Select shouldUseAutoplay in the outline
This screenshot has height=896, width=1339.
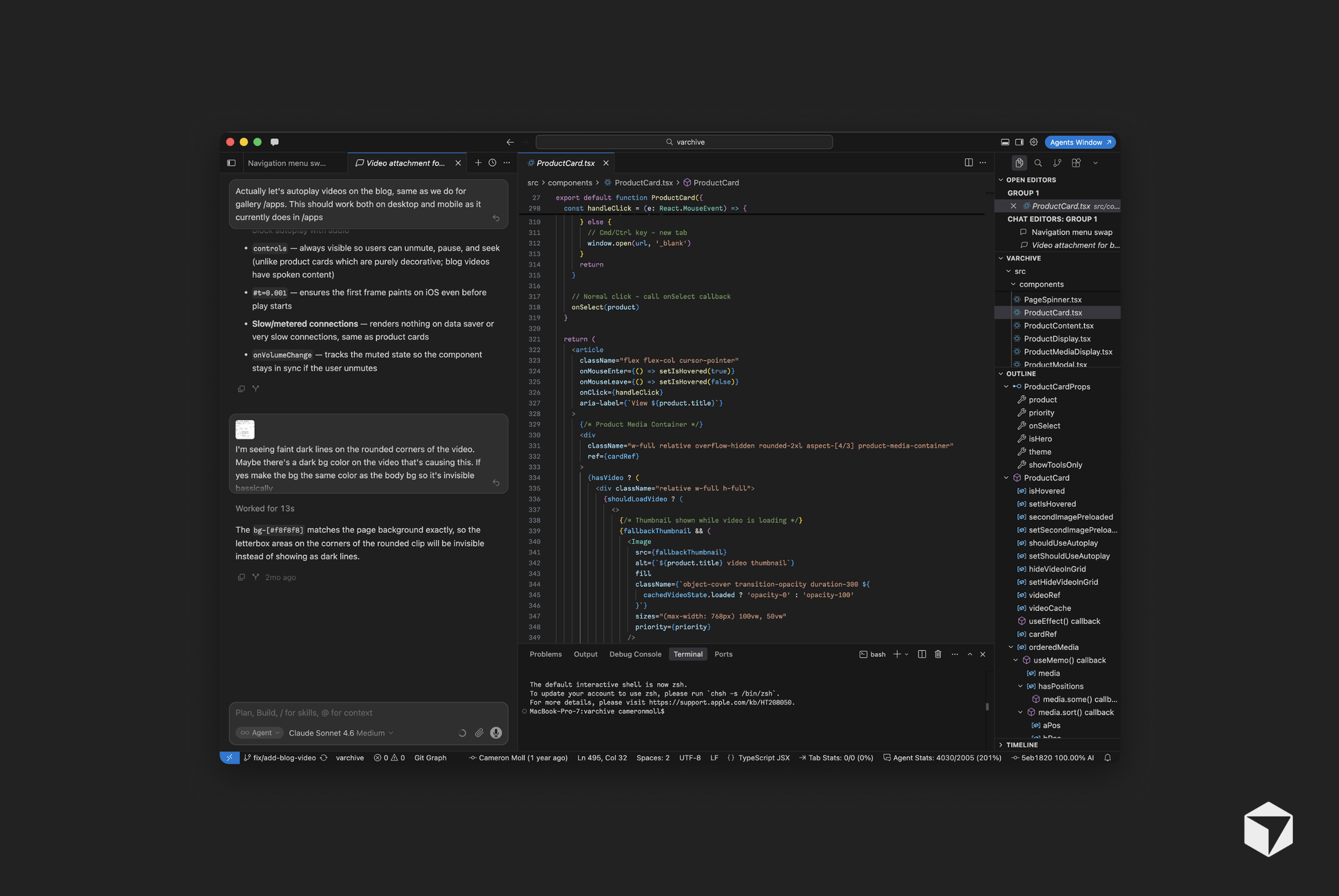[1063, 543]
